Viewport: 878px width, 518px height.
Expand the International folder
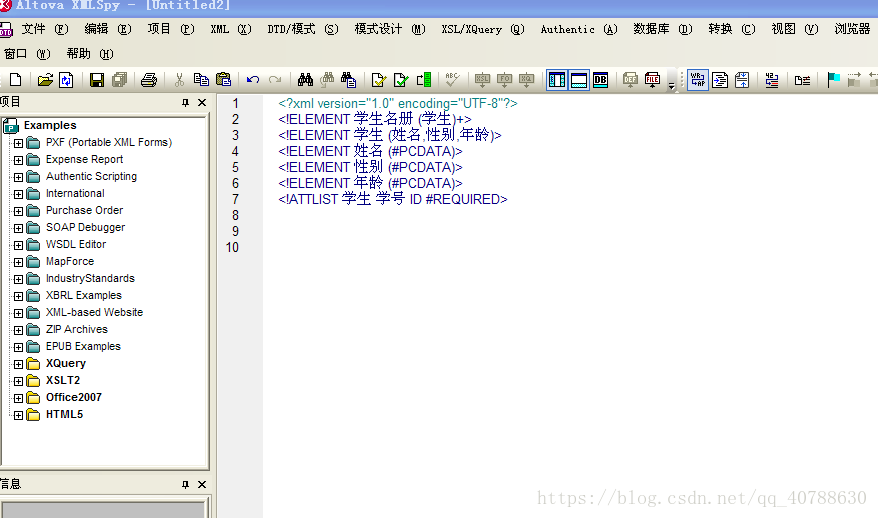18,194
